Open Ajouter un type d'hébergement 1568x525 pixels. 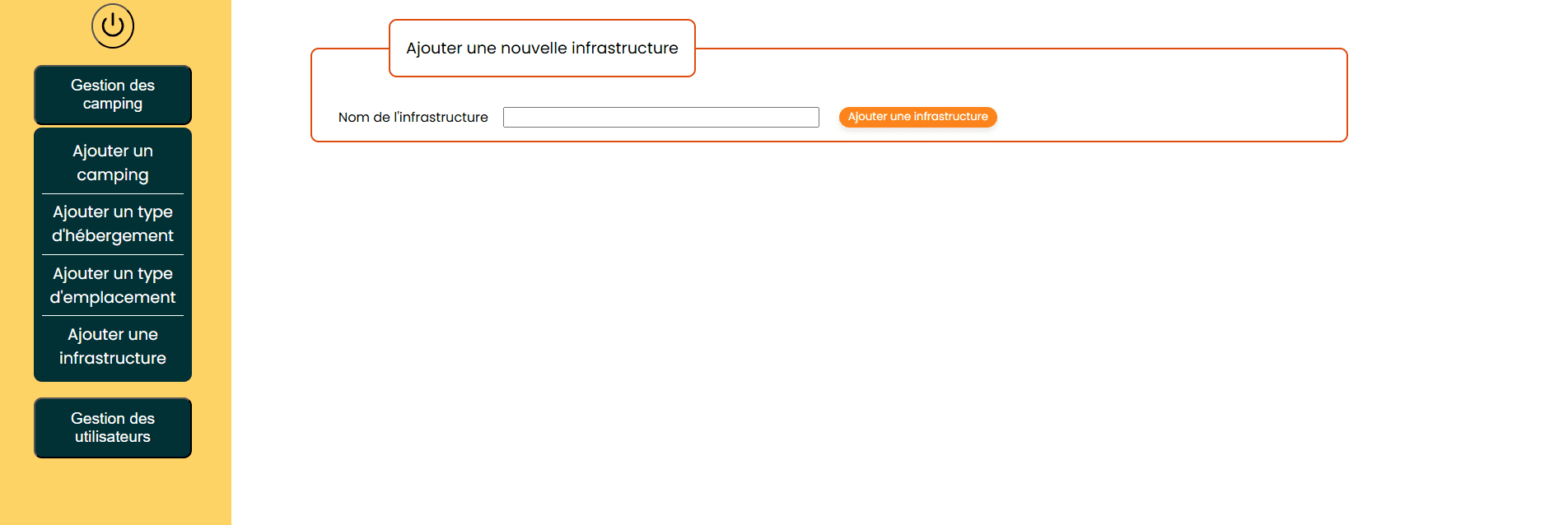113,224
